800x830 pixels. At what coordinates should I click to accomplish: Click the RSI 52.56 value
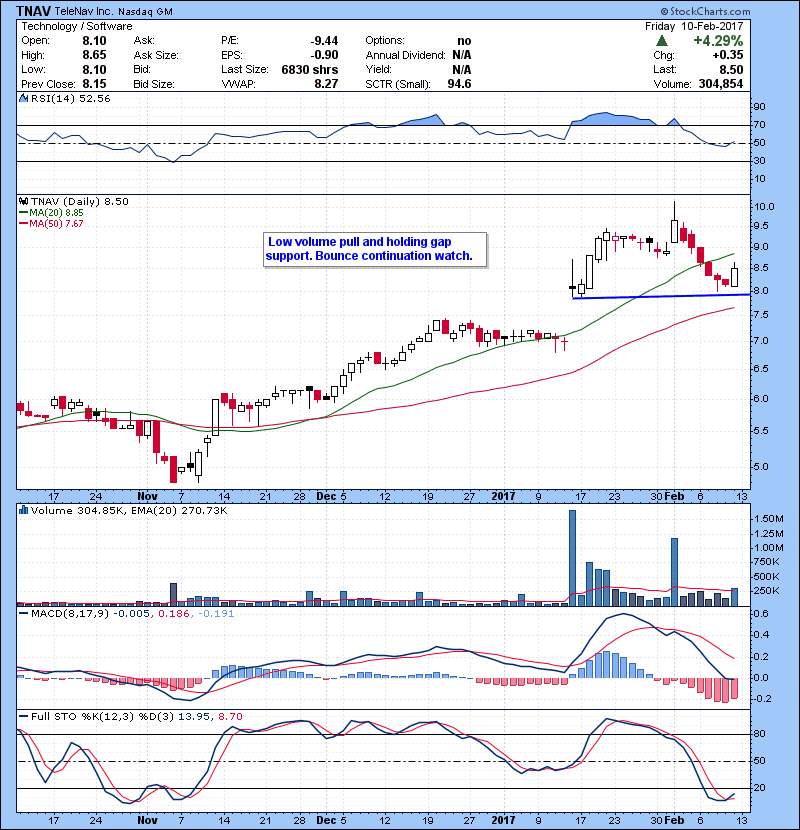point(96,98)
